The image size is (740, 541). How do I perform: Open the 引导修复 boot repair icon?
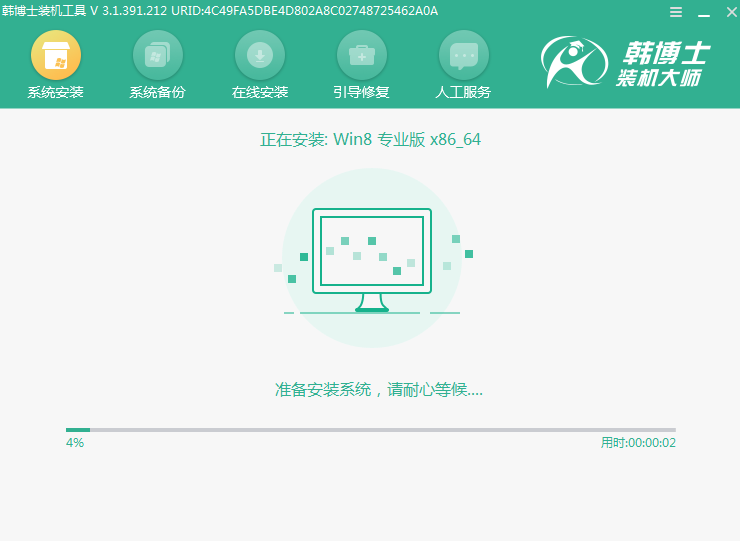point(361,55)
